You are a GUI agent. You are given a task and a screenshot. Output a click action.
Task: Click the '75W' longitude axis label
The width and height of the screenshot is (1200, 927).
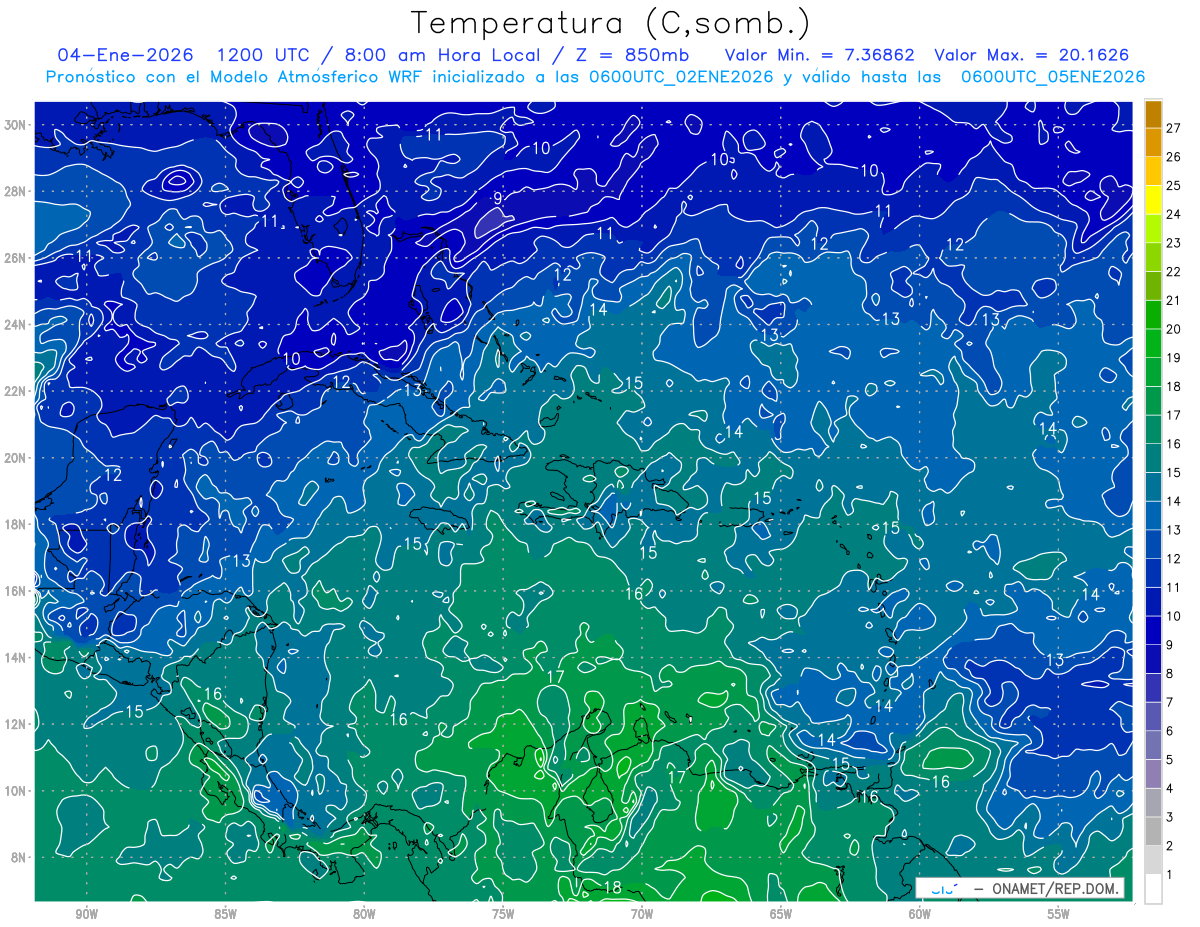point(503,914)
